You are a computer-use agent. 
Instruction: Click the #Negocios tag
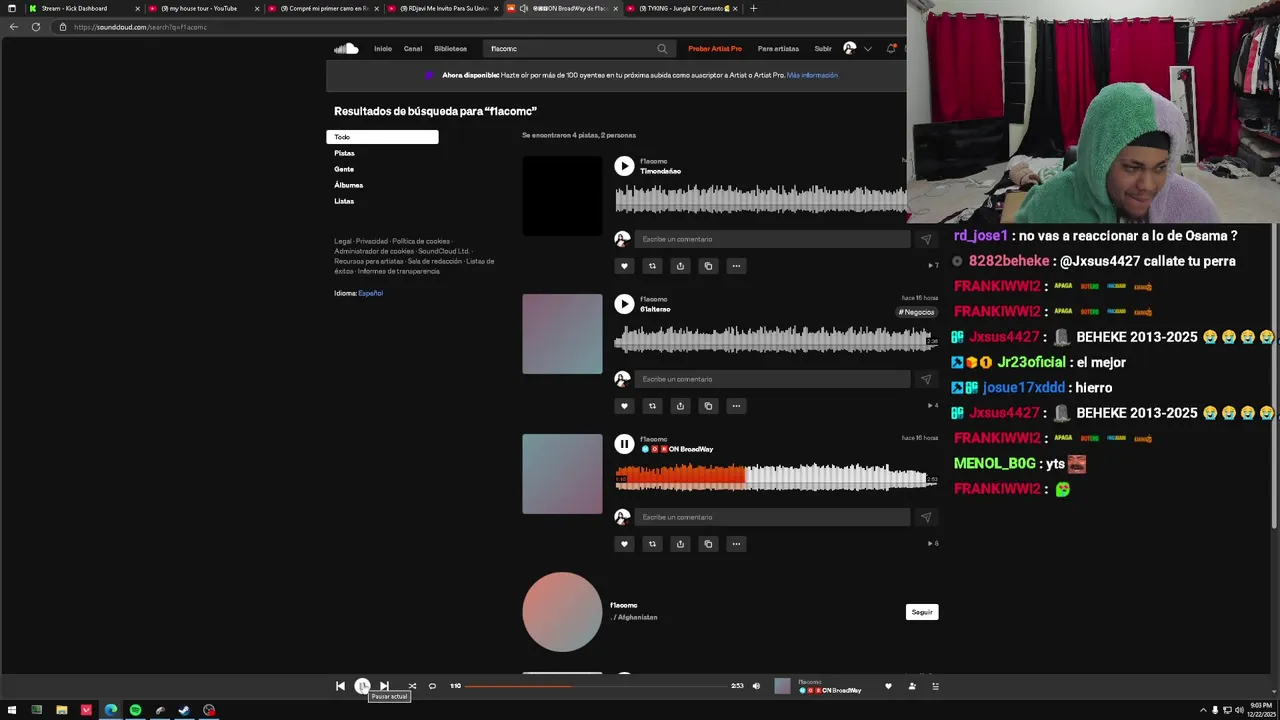[x=916, y=312]
